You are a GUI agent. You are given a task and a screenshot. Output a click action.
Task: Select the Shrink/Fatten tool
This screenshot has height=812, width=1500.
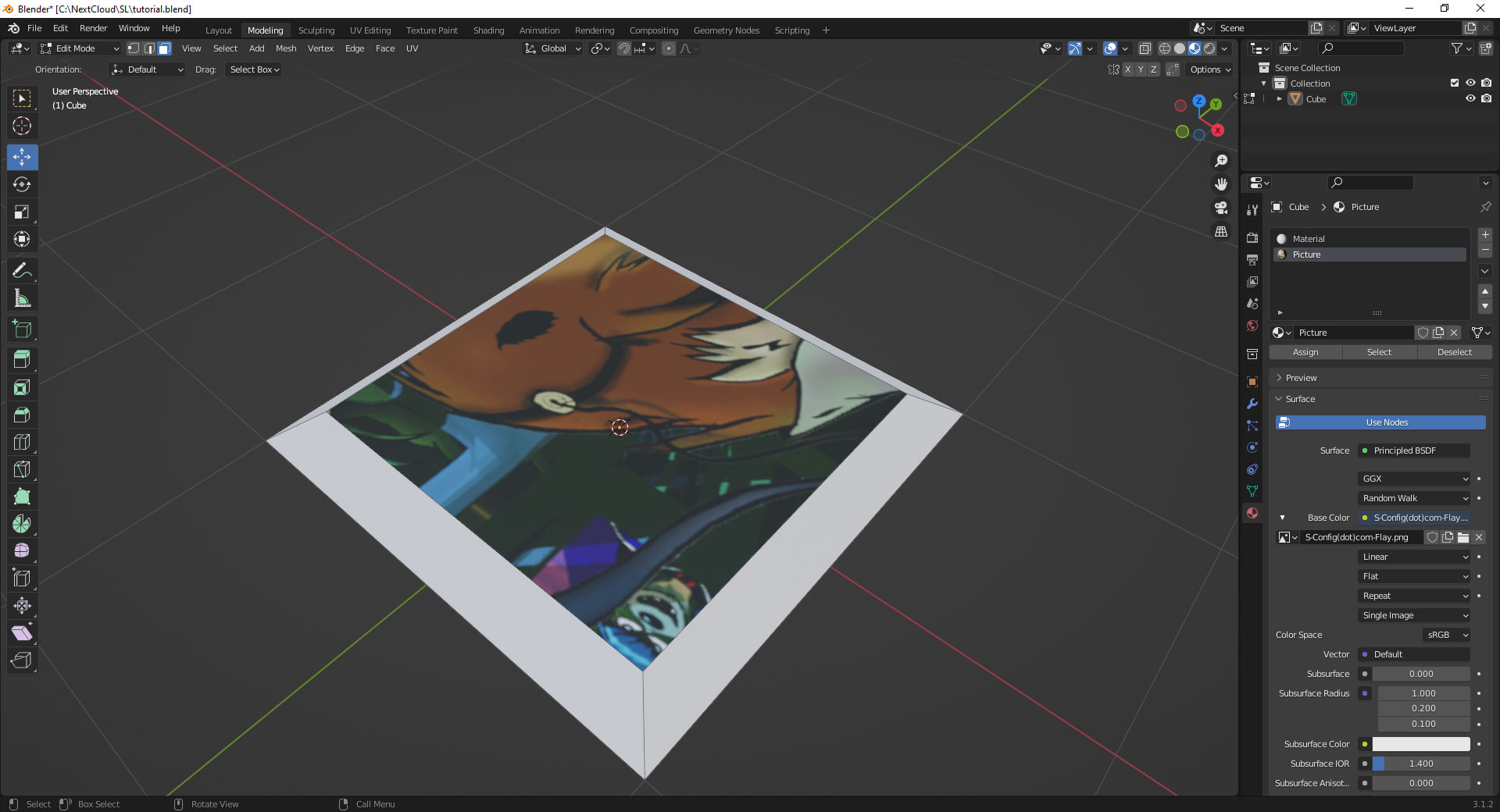[x=22, y=606]
